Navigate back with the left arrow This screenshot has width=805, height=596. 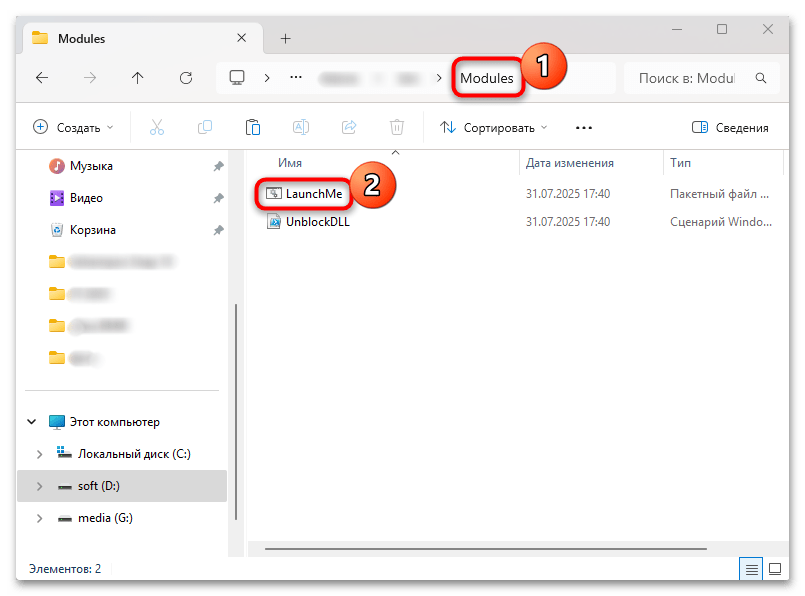click(41, 77)
